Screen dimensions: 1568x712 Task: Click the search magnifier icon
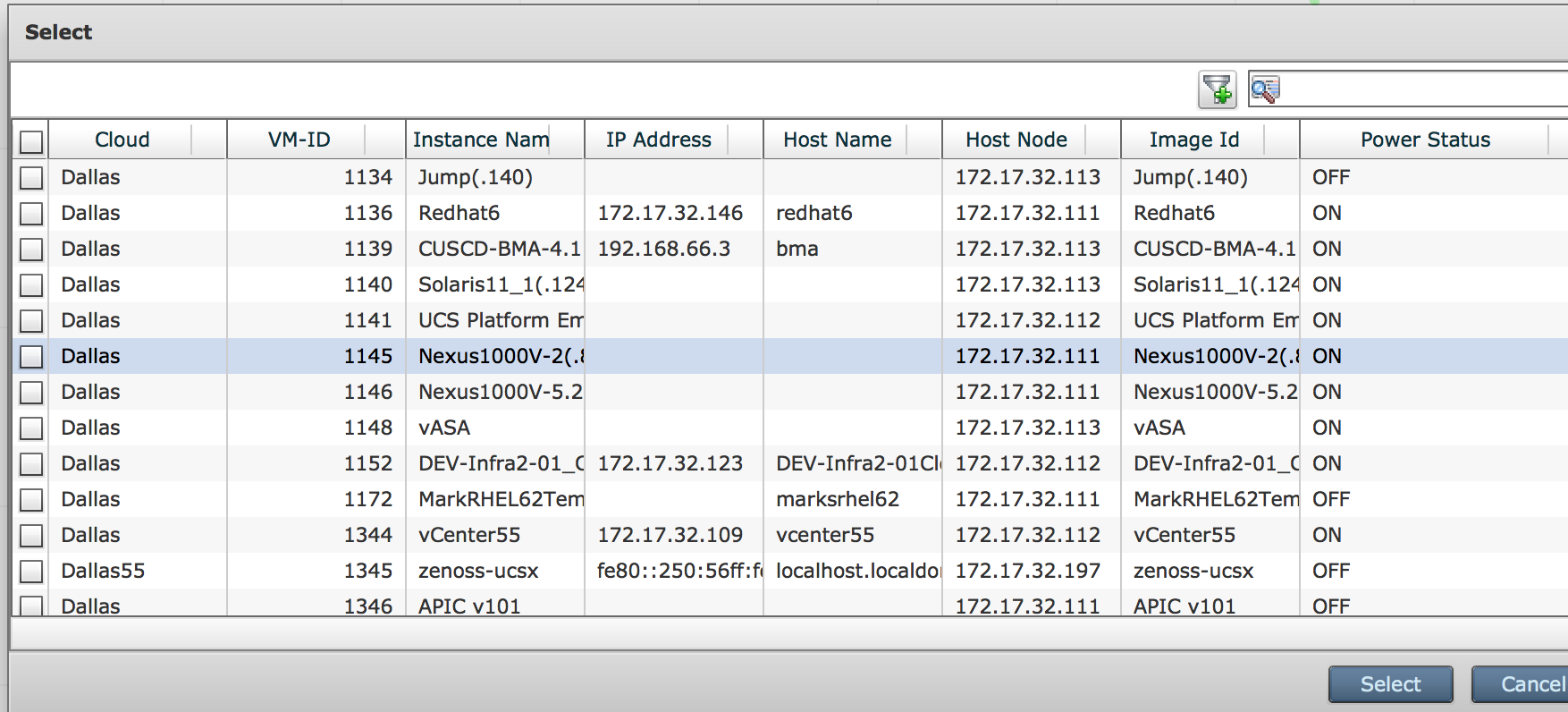pyautogui.click(x=1265, y=89)
